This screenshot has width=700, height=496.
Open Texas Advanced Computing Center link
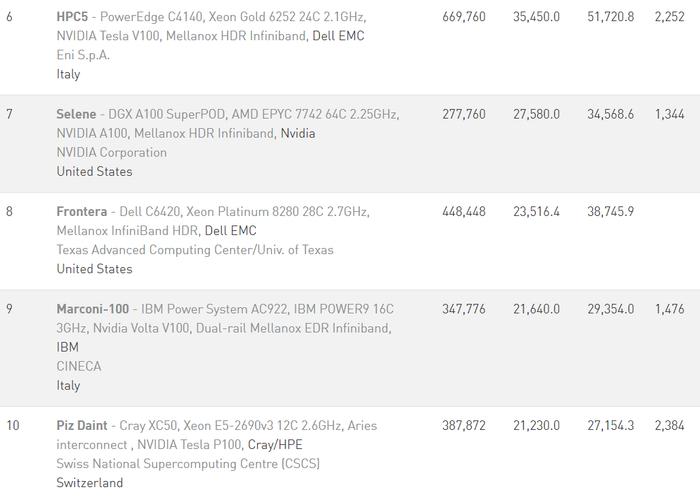pyautogui.click(x=195, y=250)
